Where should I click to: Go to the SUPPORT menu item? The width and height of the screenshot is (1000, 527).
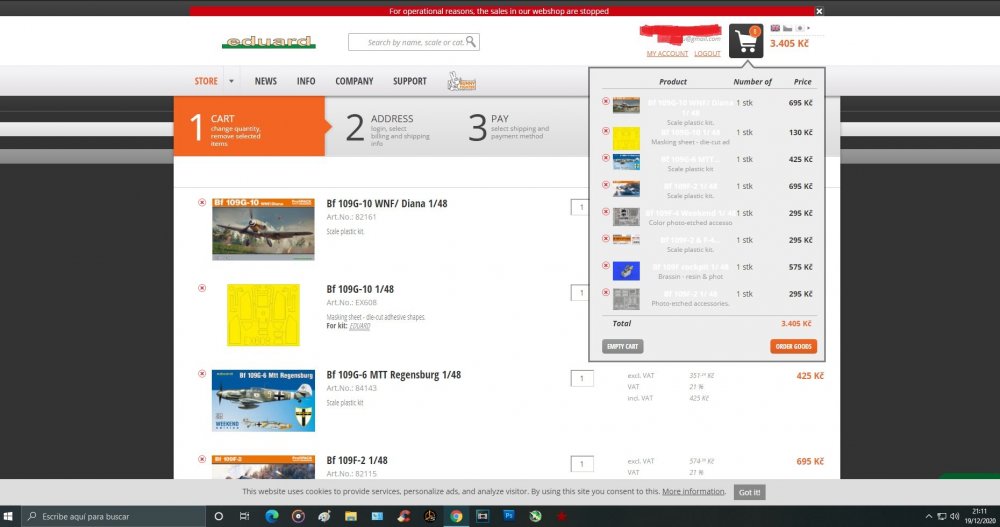click(409, 81)
